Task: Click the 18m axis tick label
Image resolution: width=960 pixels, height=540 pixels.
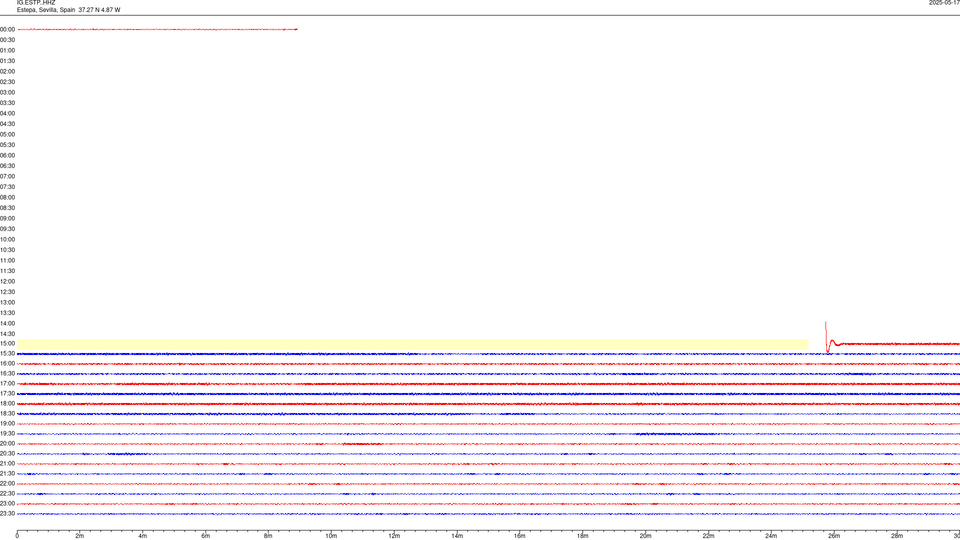Action: 583,536
